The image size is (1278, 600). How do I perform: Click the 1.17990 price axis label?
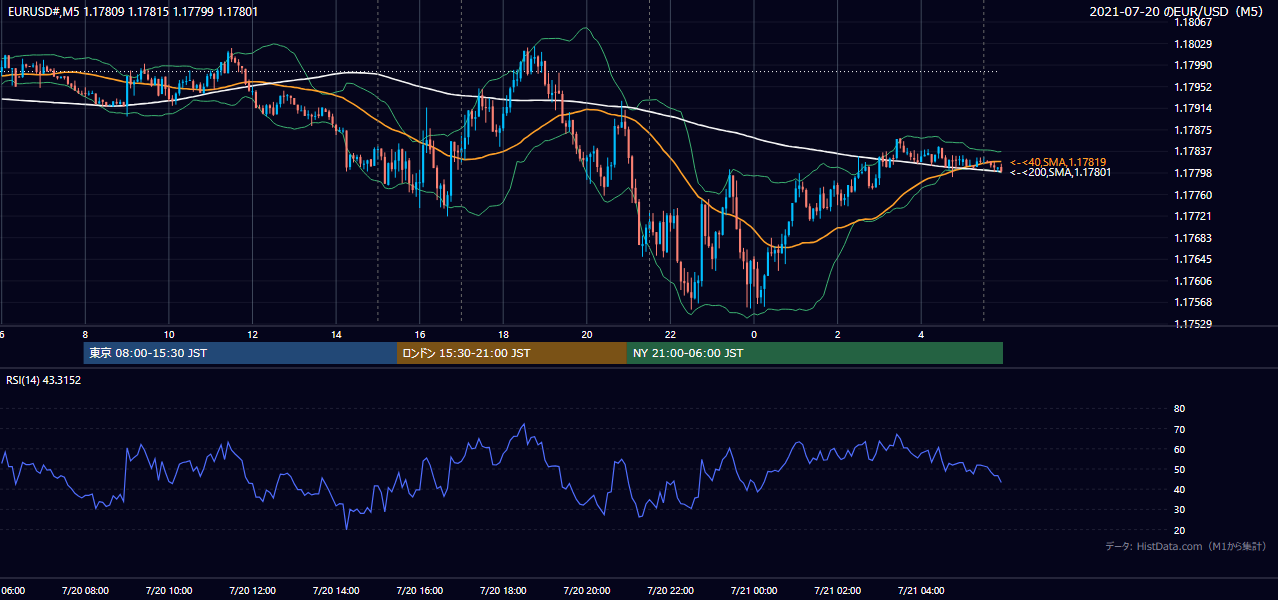coord(1192,66)
